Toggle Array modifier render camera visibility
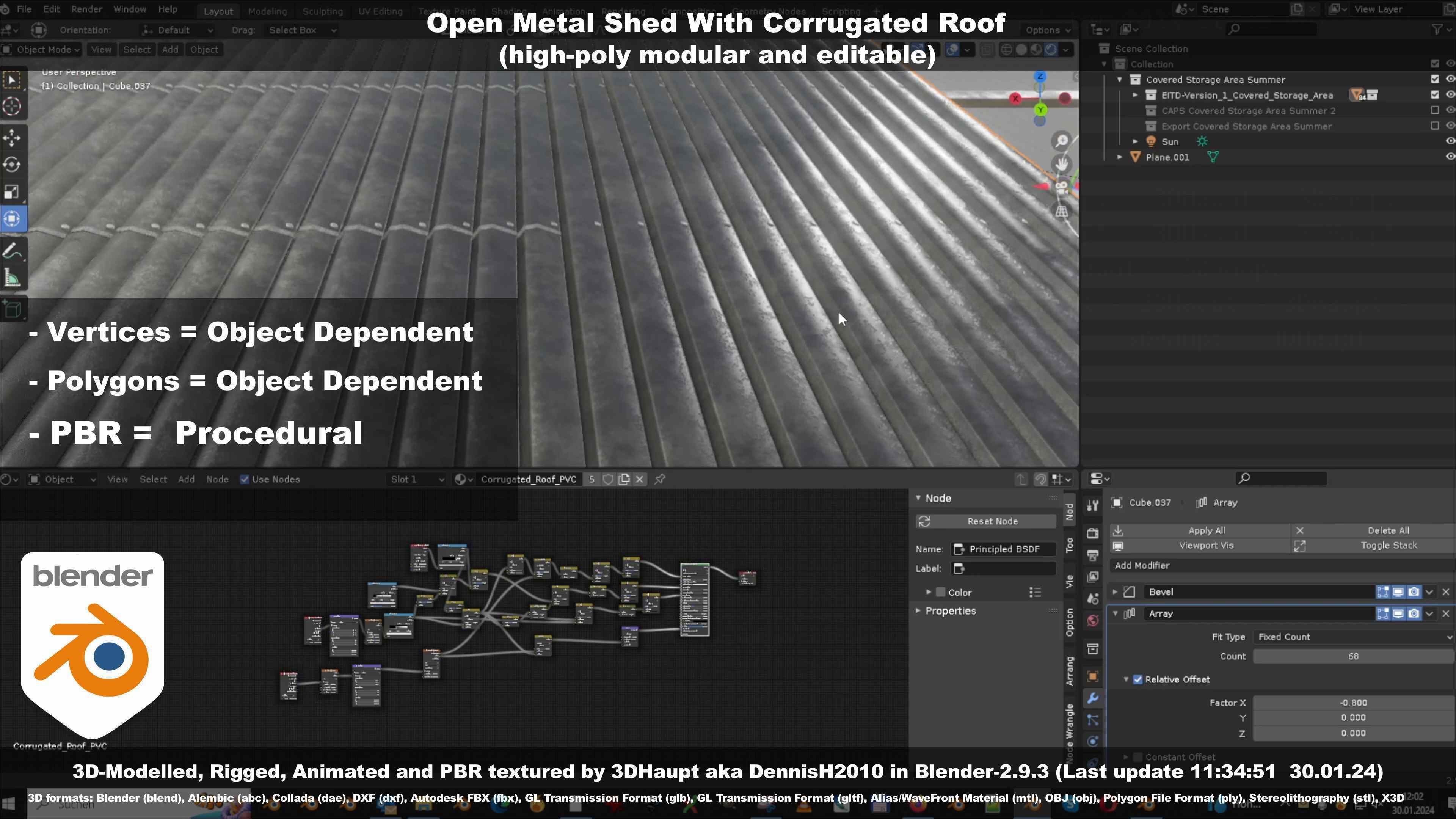The width and height of the screenshot is (1456, 819). click(x=1414, y=613)
